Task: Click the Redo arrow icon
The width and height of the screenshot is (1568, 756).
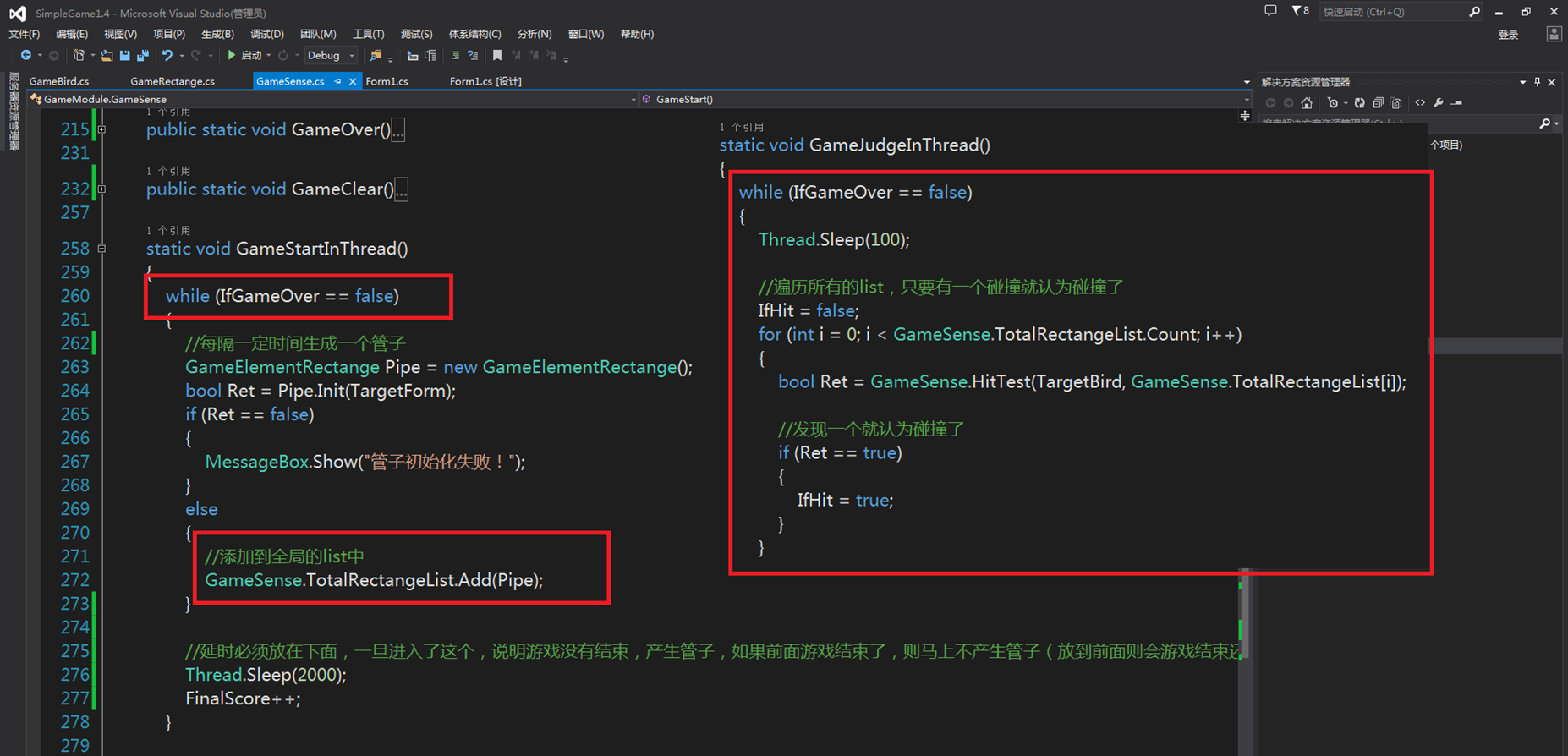Action: pos(196,55)
